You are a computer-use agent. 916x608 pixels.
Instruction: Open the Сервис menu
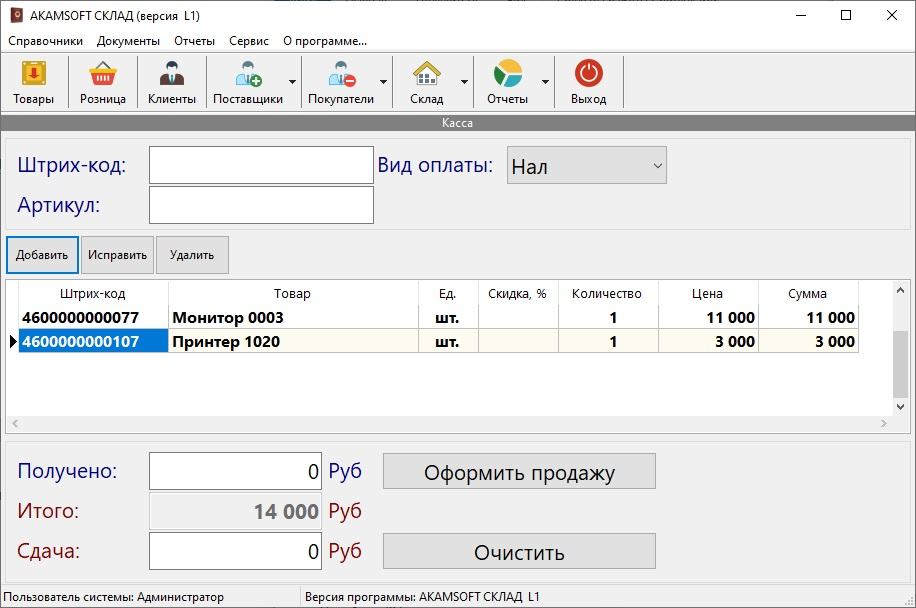tap(248, 41)
